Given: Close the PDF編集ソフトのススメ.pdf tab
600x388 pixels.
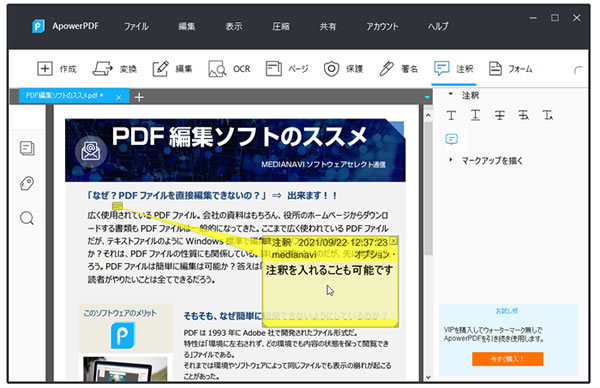Looking at the screenshot, I should 119,97.
